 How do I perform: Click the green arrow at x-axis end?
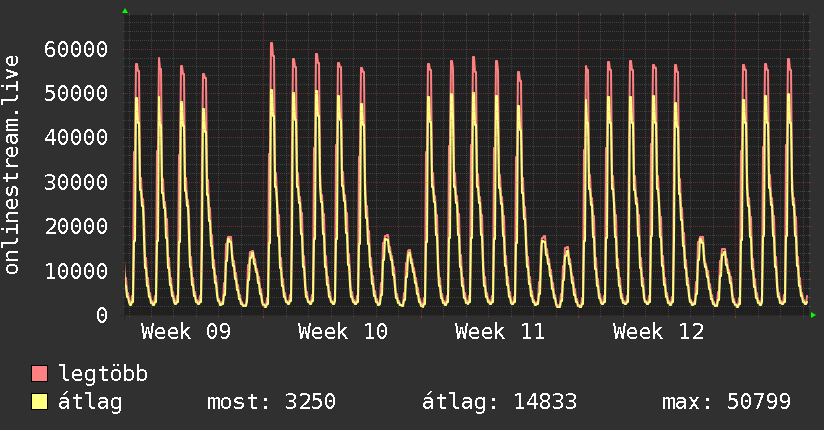pos(813,315)
